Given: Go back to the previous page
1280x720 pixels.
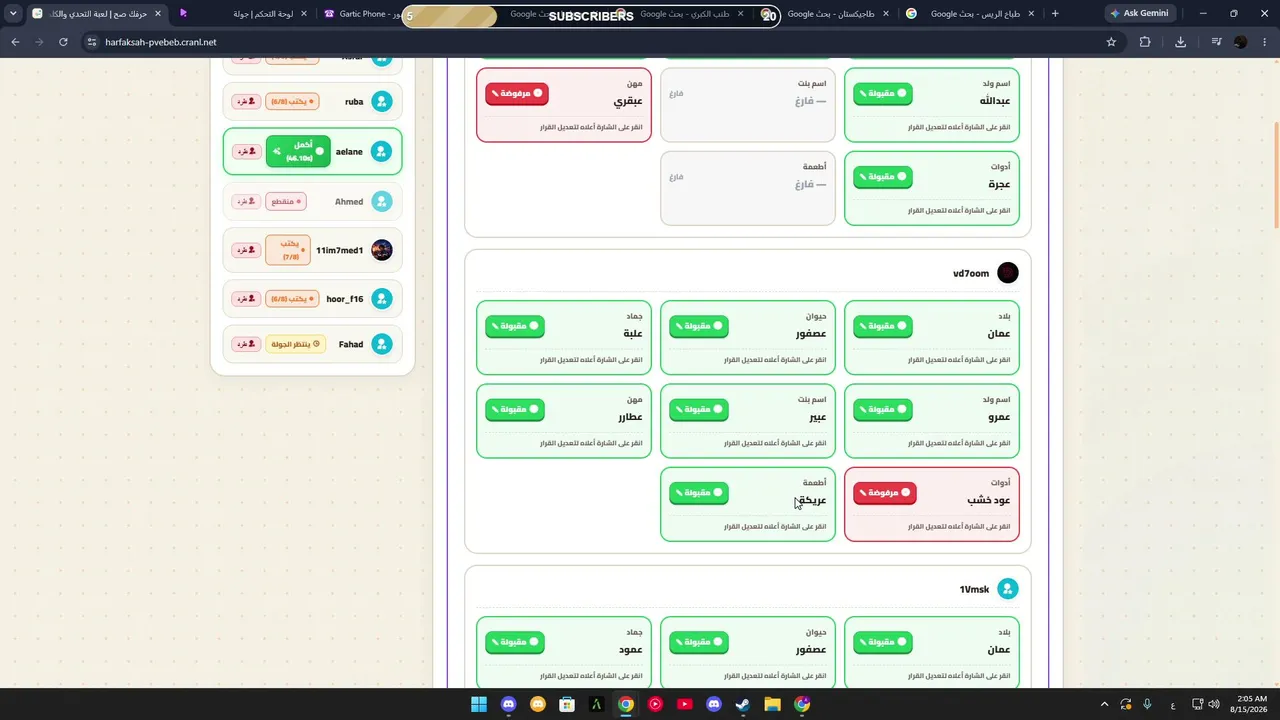Looking at the screenshot, I should 15,42.
